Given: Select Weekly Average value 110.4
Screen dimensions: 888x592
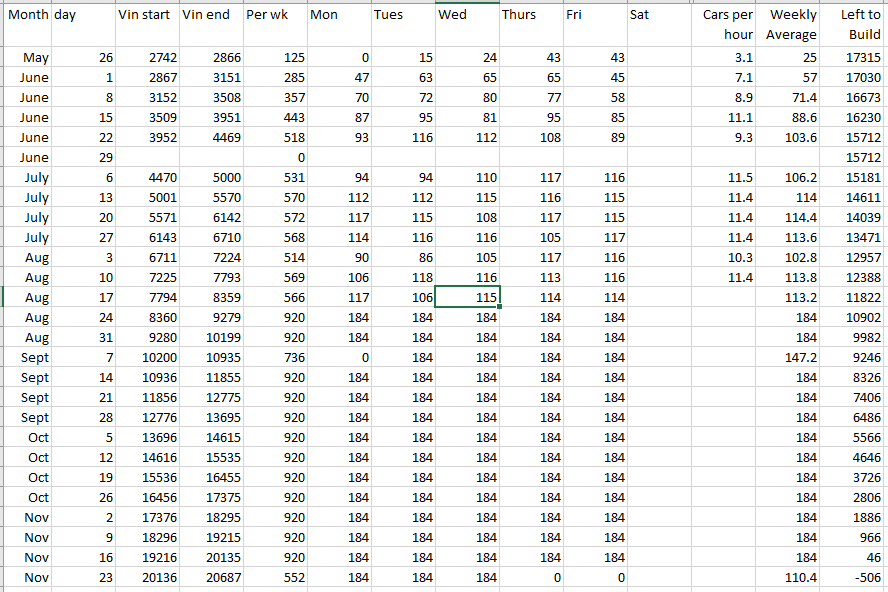Looking at the screenshot, I should (x=790, y=577).
